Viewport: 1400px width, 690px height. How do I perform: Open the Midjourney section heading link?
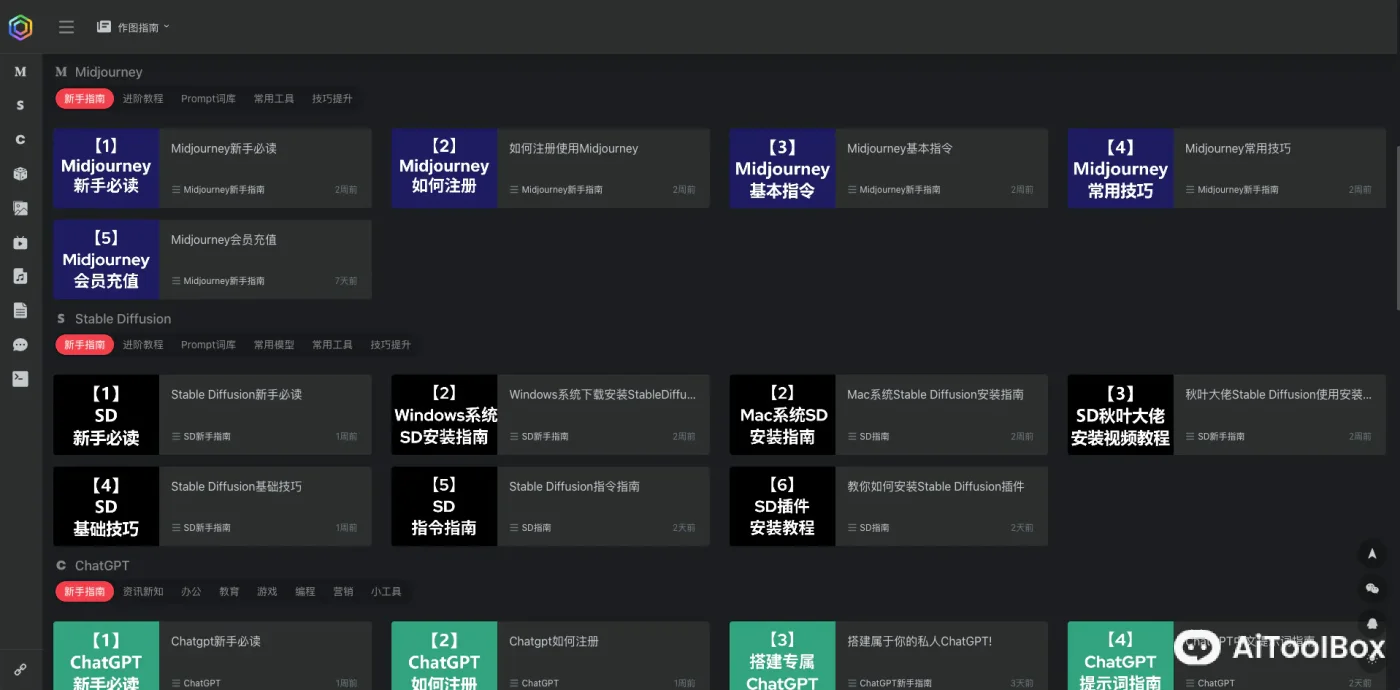[108, 72]
